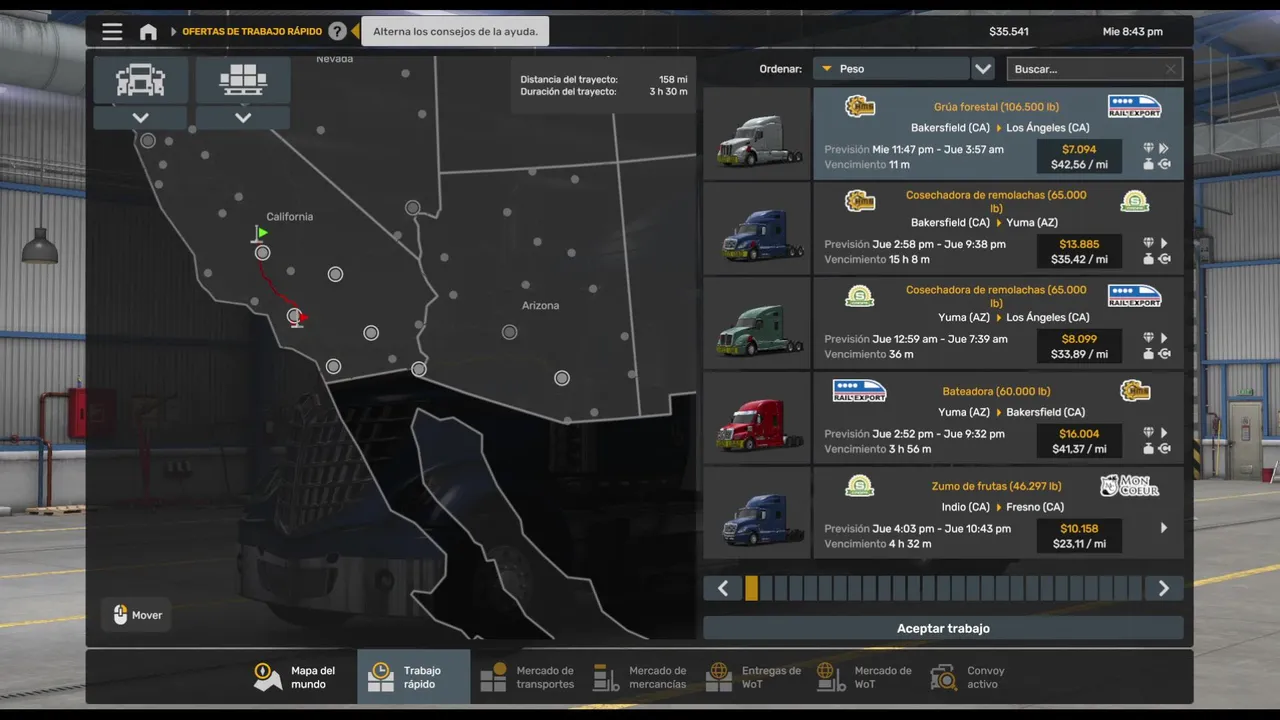Open the hamburger main menu
Screen dimensions: 1280x720
pyautogui.click(x=112, y=32)
